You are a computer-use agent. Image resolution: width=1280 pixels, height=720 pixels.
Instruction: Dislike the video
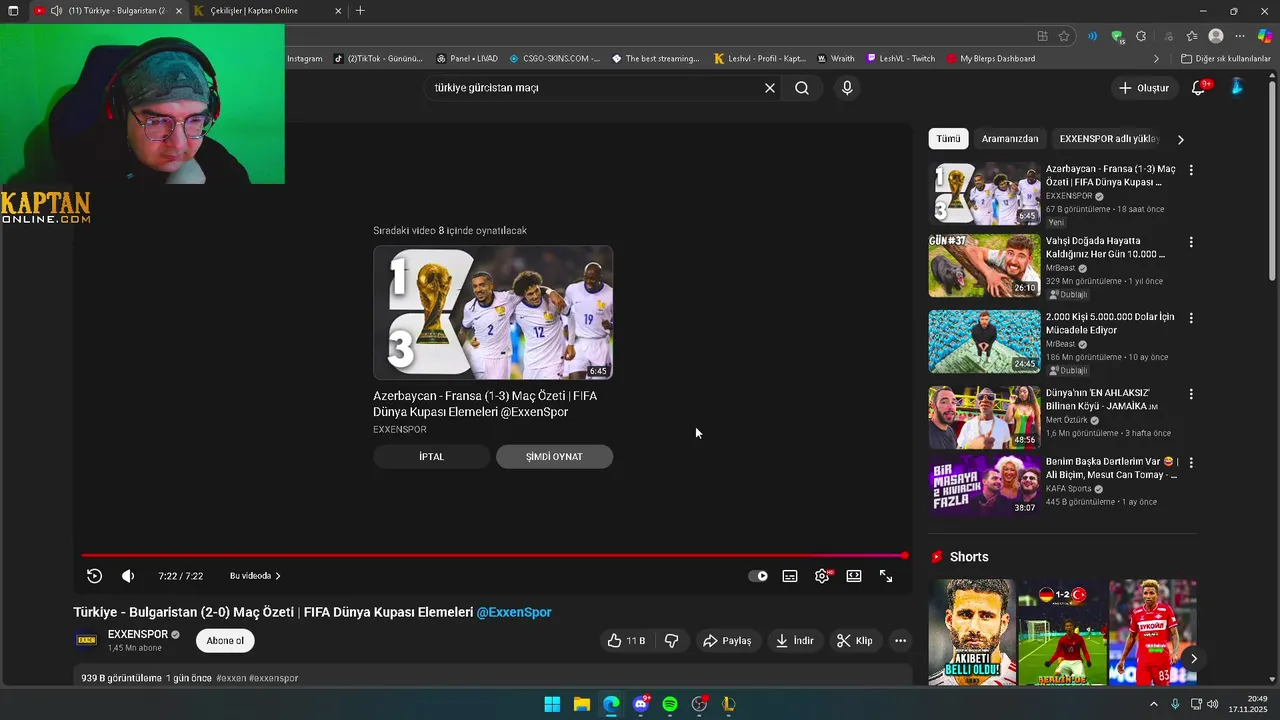click(x=672, y=641)
